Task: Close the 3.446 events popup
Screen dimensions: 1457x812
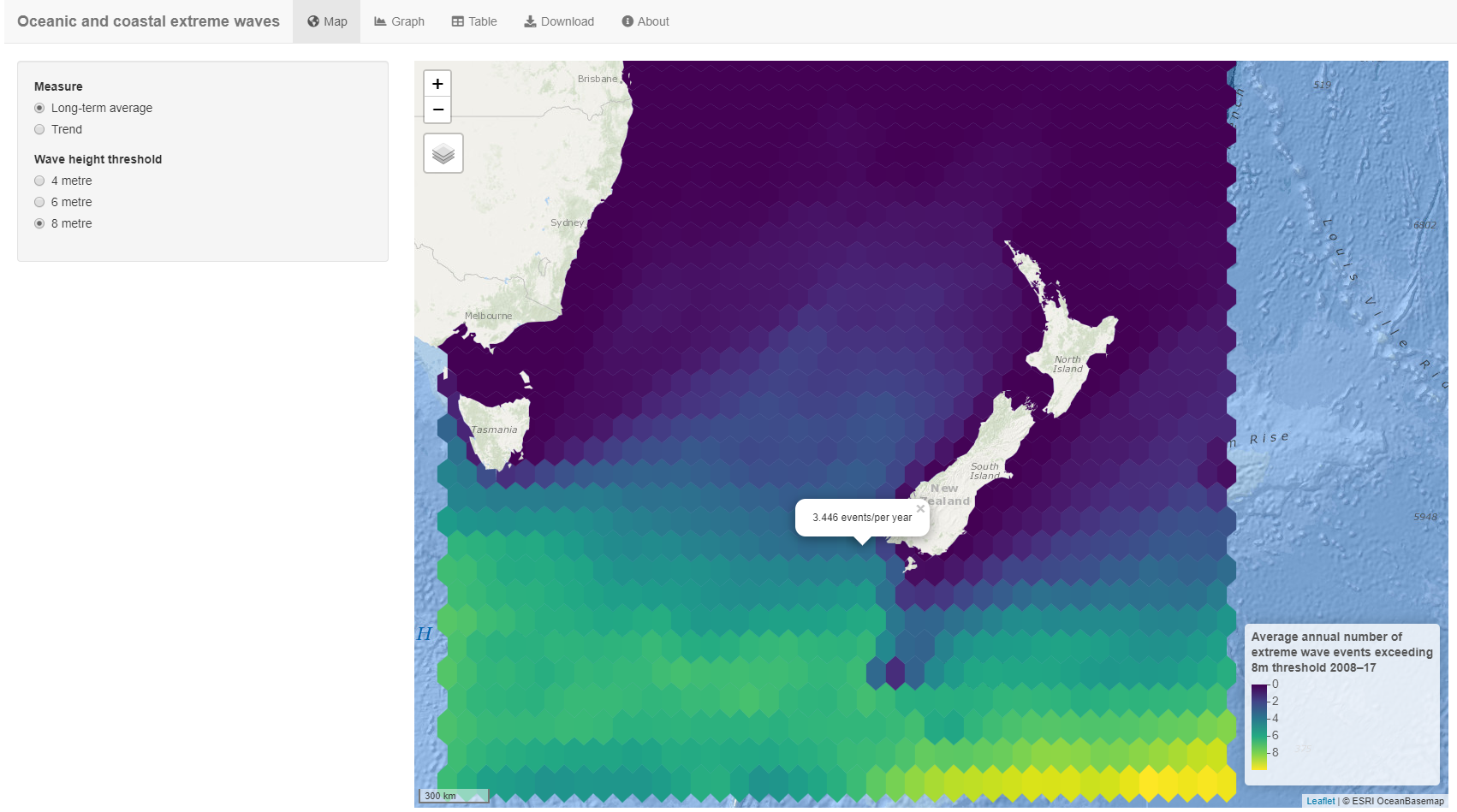Action: pos(920,508)
